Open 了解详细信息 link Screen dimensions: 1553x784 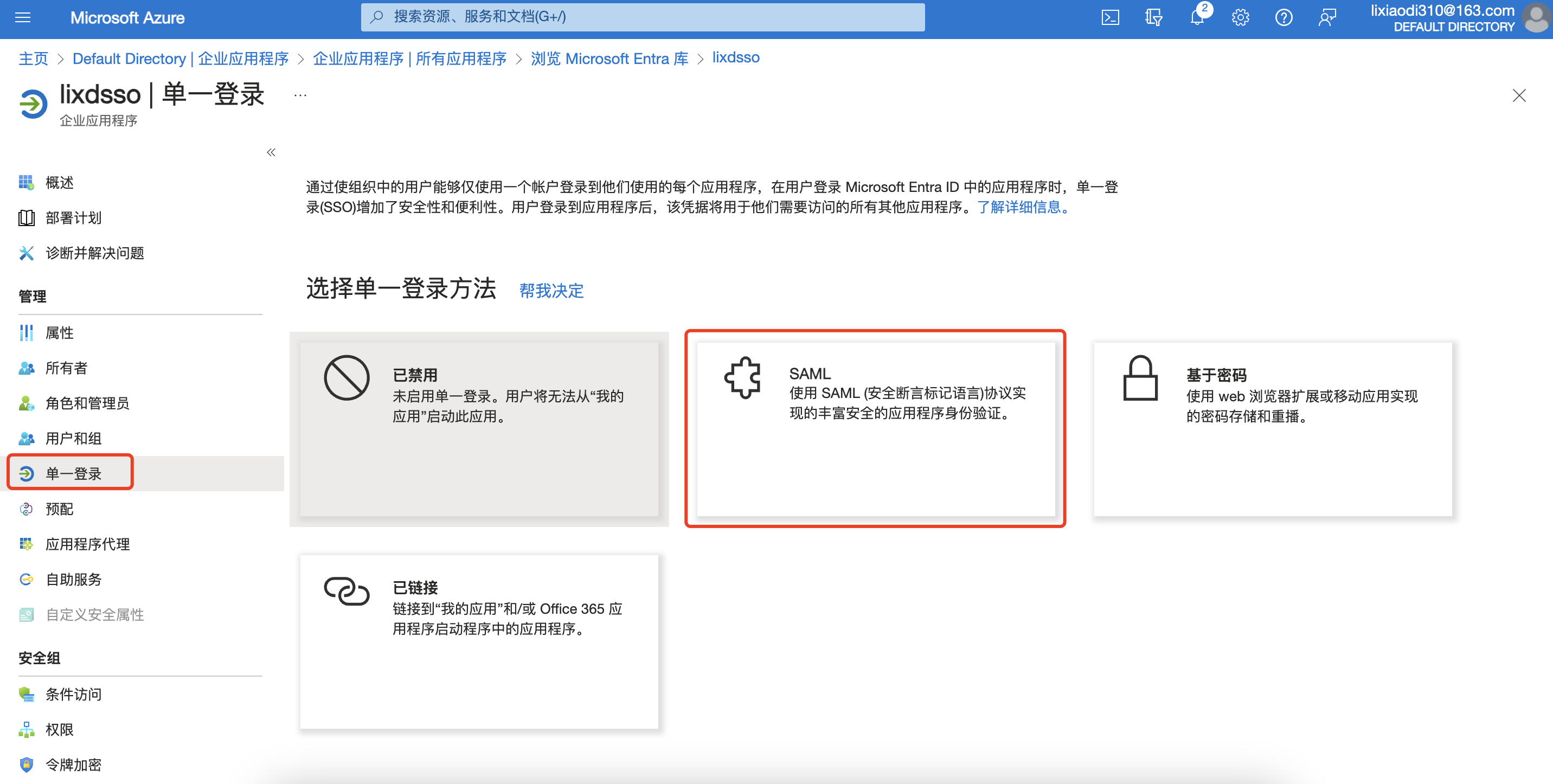click(1023, 207)
